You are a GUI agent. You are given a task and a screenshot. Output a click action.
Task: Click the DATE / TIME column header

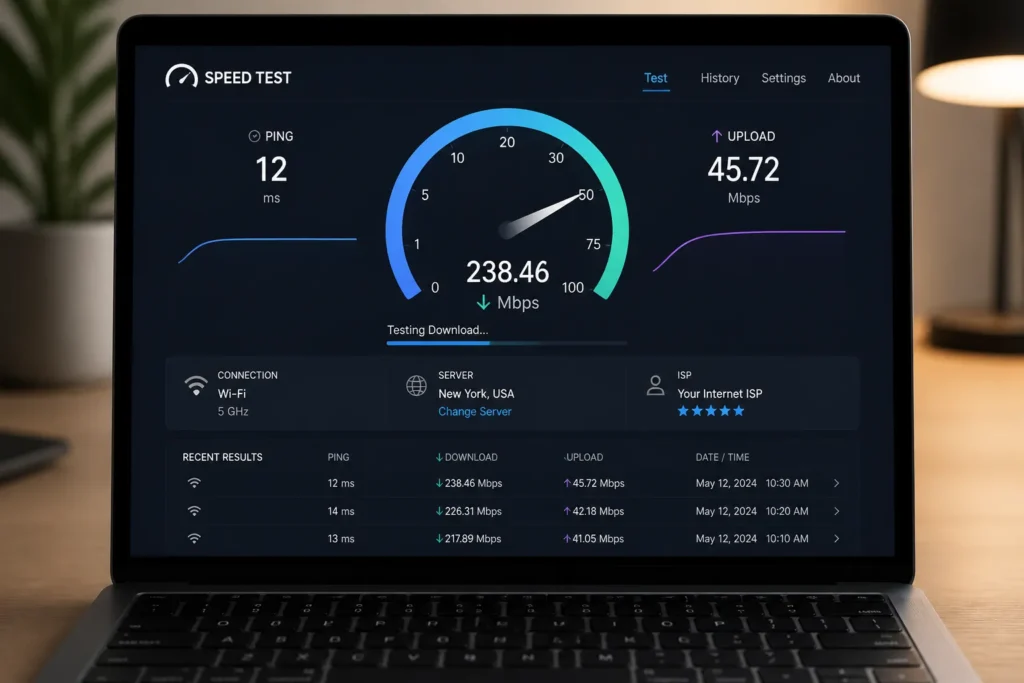(722, 457)
